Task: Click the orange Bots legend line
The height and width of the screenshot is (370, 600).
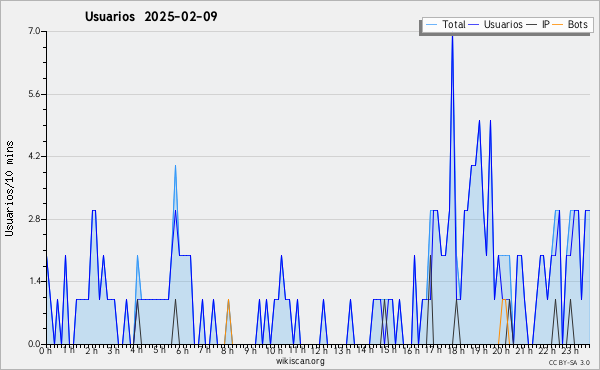Action: (558, 25)
